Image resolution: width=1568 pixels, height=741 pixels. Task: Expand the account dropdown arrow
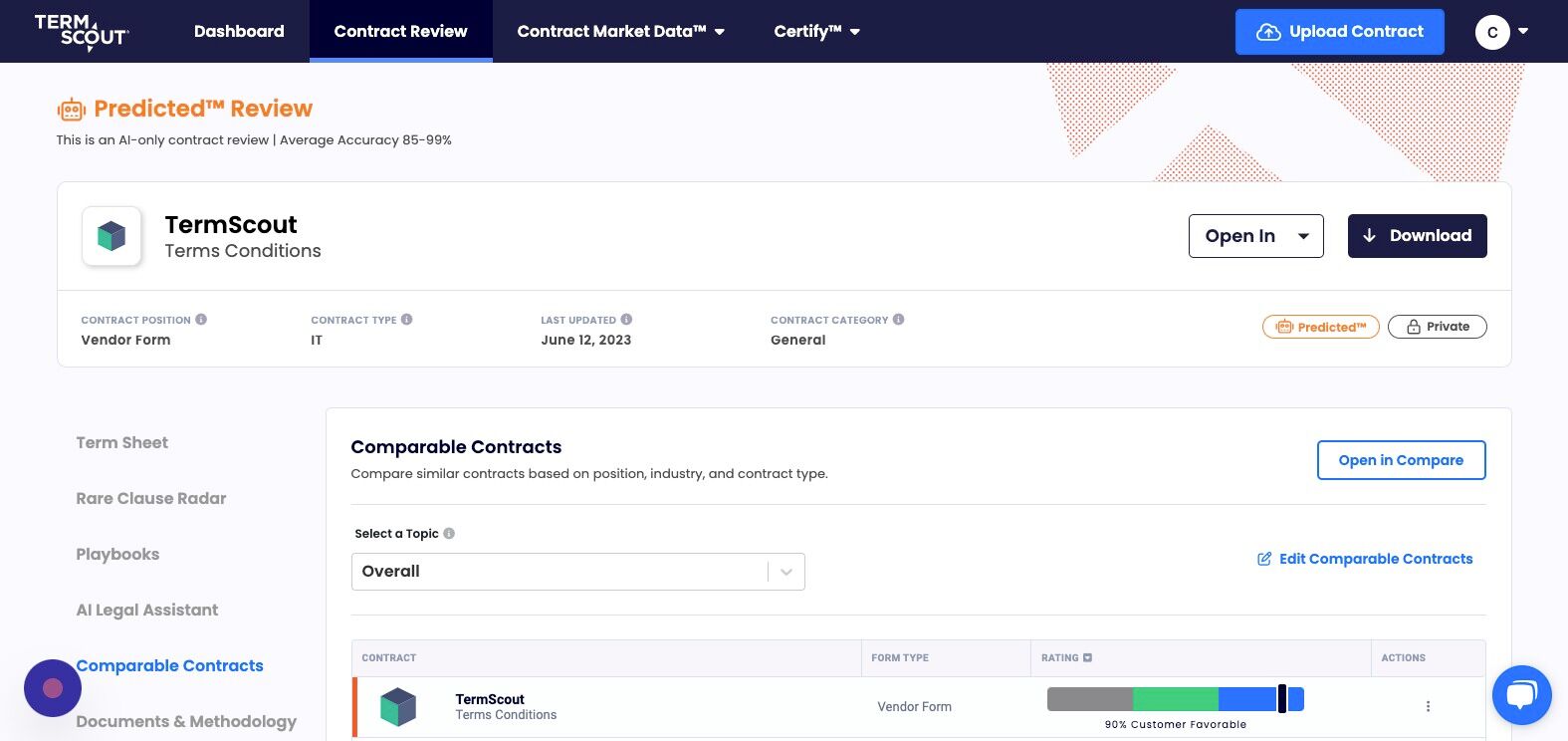pos(1523,31)
